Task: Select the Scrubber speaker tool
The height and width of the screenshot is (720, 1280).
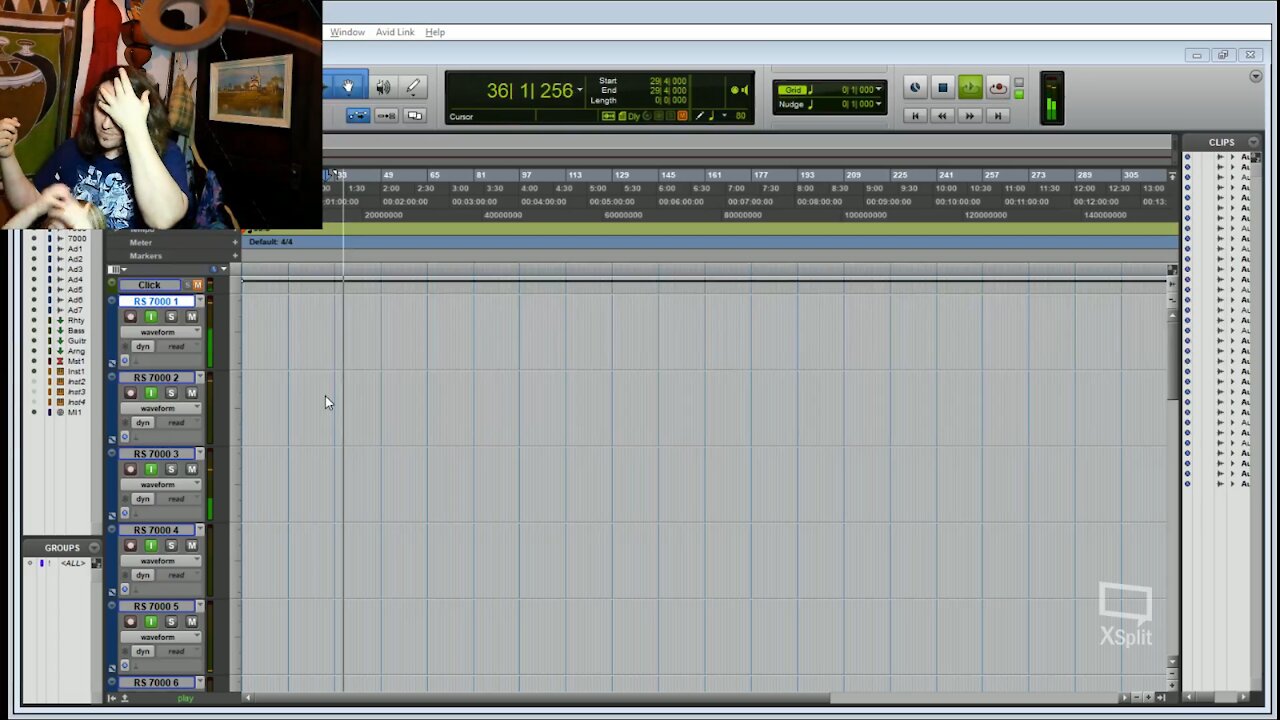Action: (382, 87)
